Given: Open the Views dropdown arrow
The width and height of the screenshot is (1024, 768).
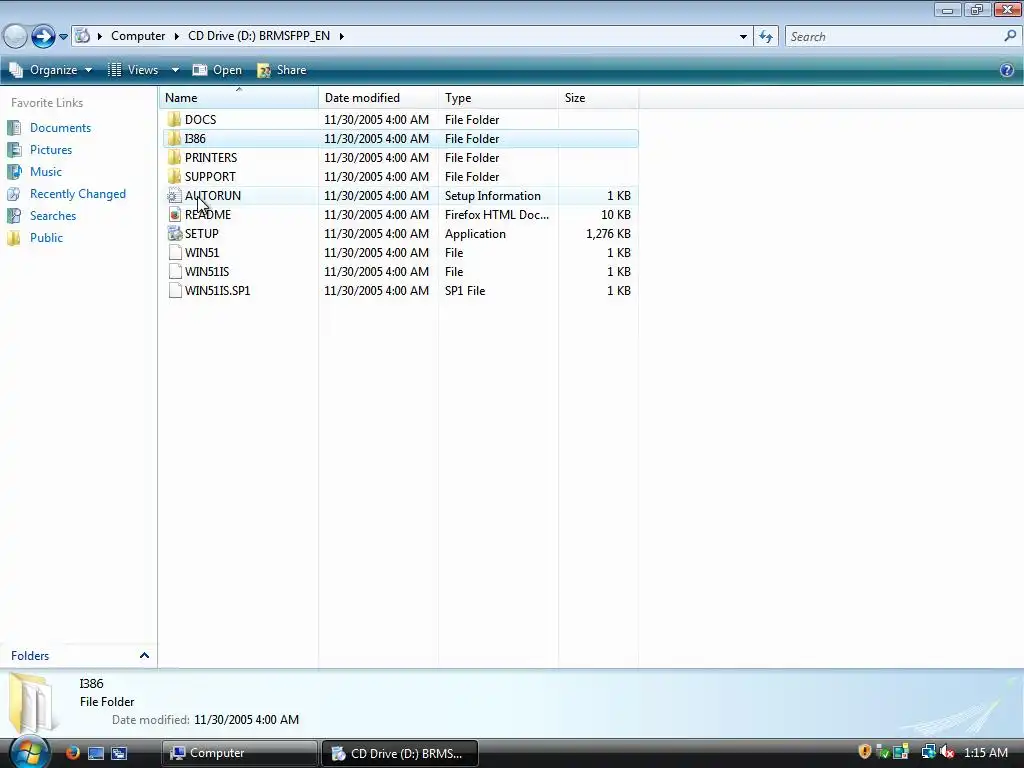Looking at the screenshot, I should pos(175,70).
